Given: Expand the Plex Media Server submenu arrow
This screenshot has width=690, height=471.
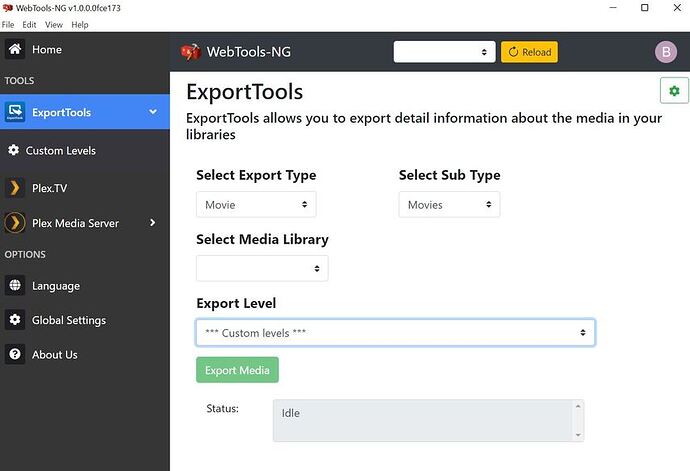Looking at the screenshot, I should (x=153, y=223).
